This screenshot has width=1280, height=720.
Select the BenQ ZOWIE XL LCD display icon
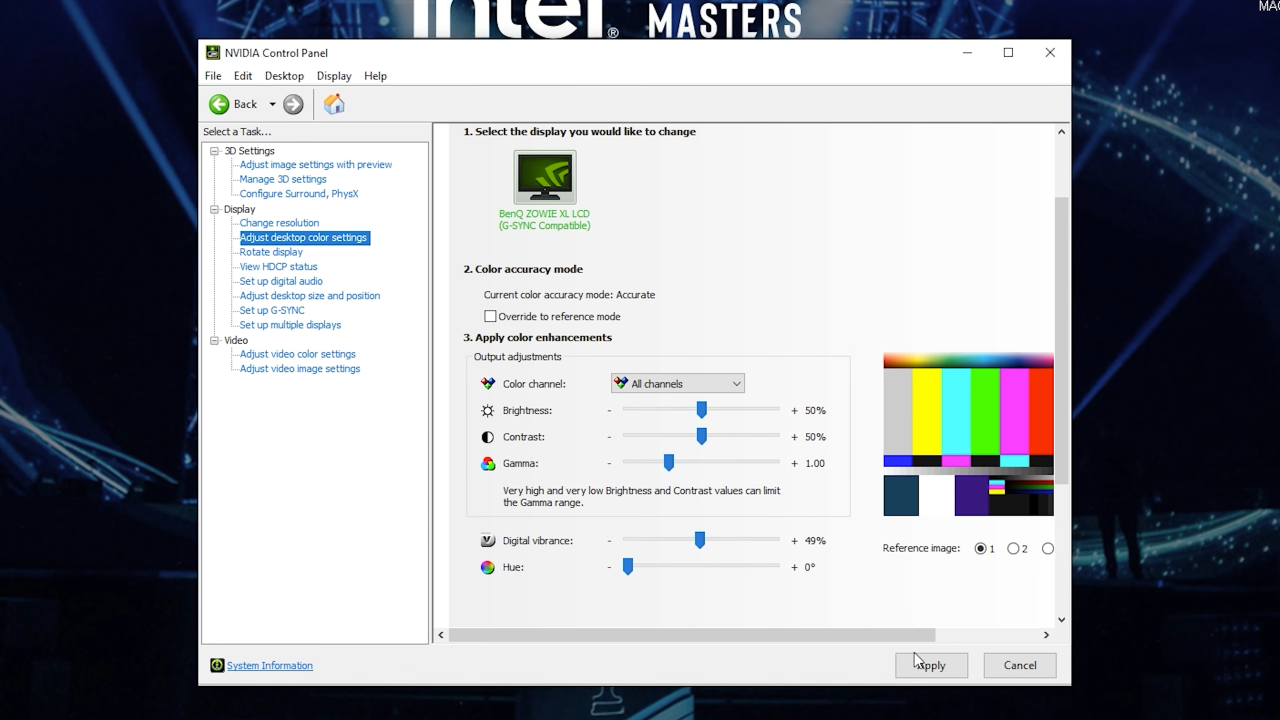(x=545, y=177)
